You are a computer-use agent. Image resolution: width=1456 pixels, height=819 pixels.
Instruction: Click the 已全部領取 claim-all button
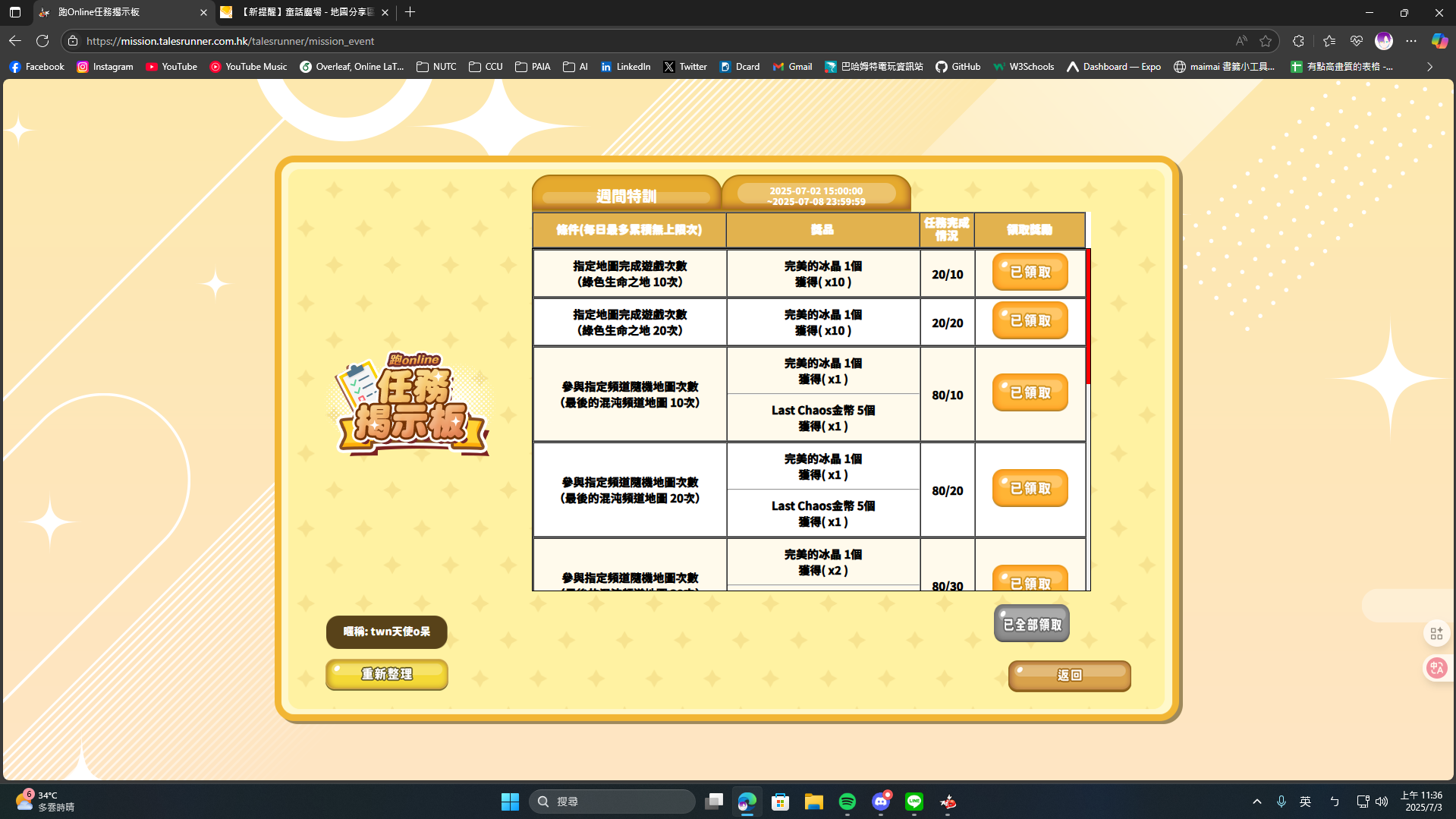(x=1031, y=624)
